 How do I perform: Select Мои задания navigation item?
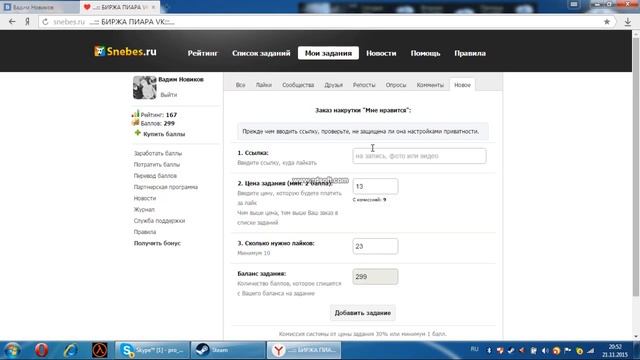point(328,53)
